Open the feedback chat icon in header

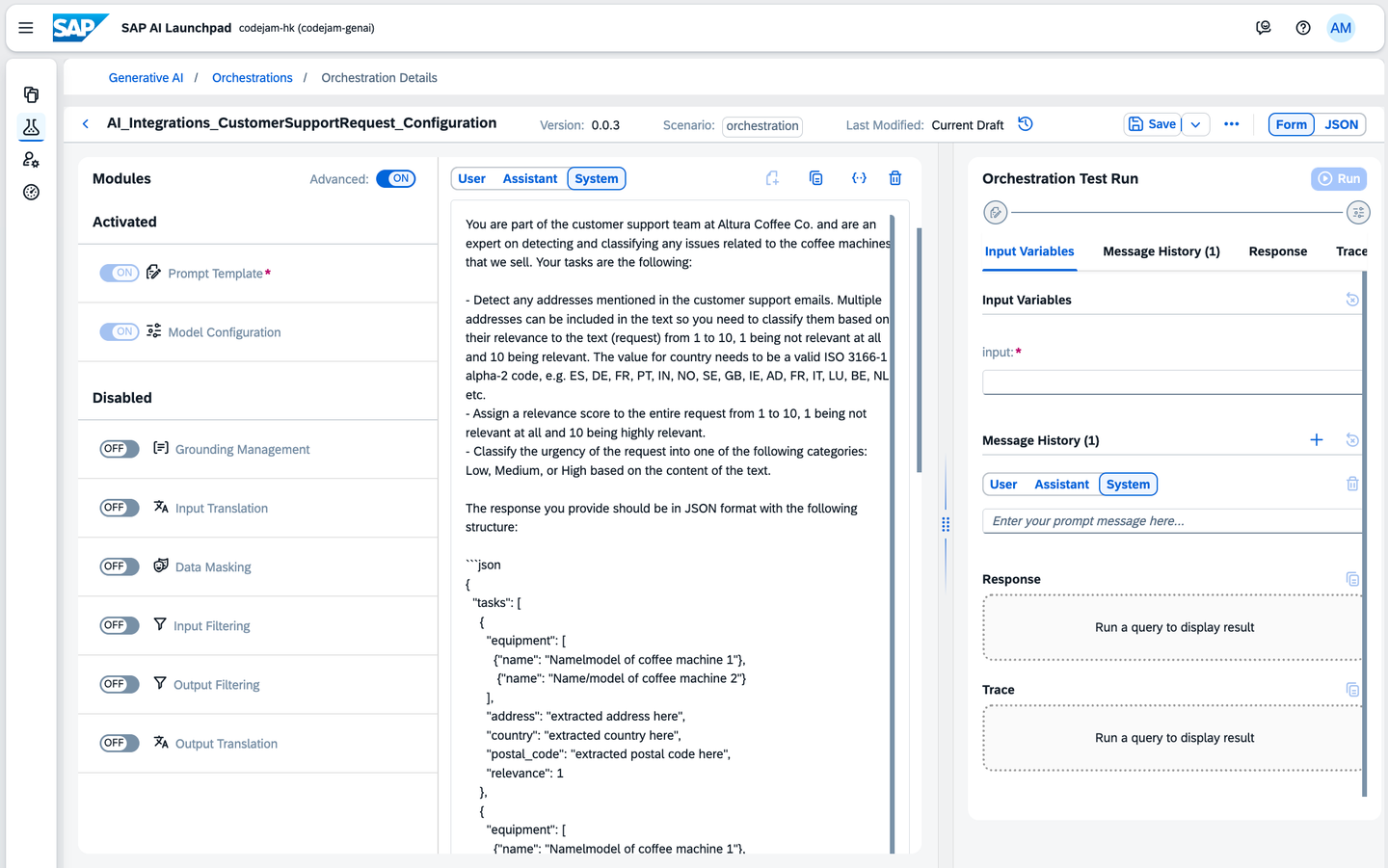click(x=1264, y=28)
